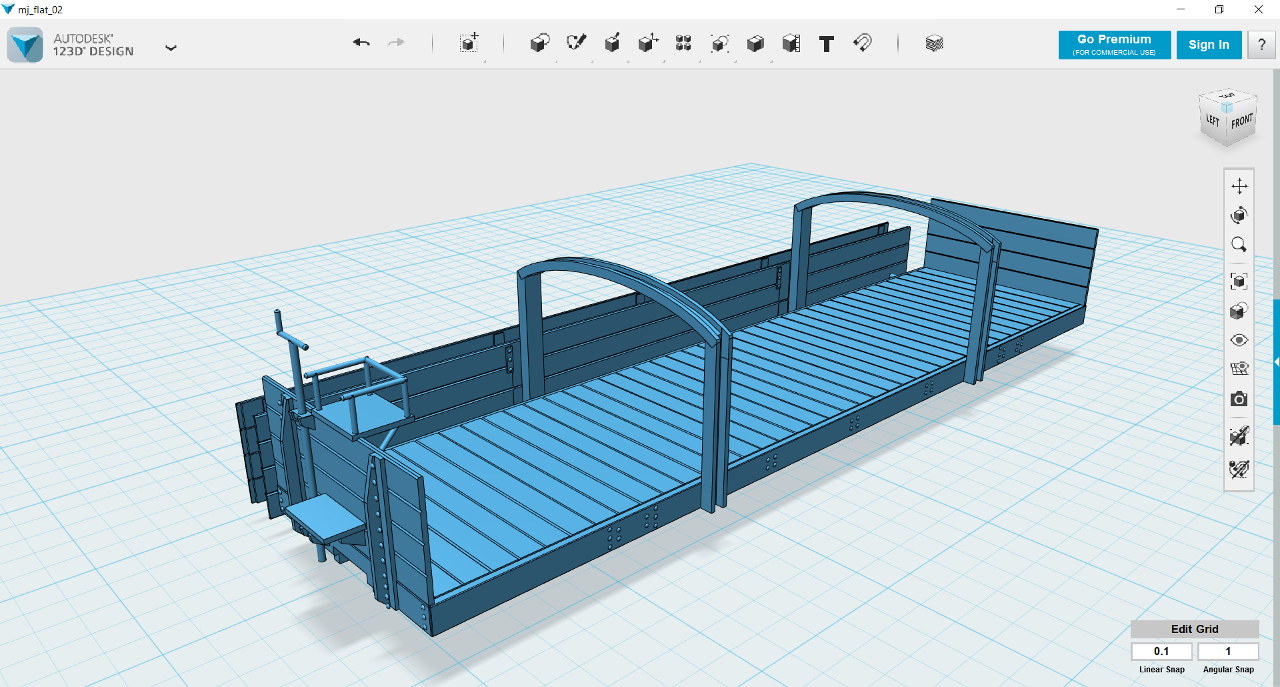The image size is (1280, 687).
Task: Select the Pan navigation tool
Action: [1239, 186]
